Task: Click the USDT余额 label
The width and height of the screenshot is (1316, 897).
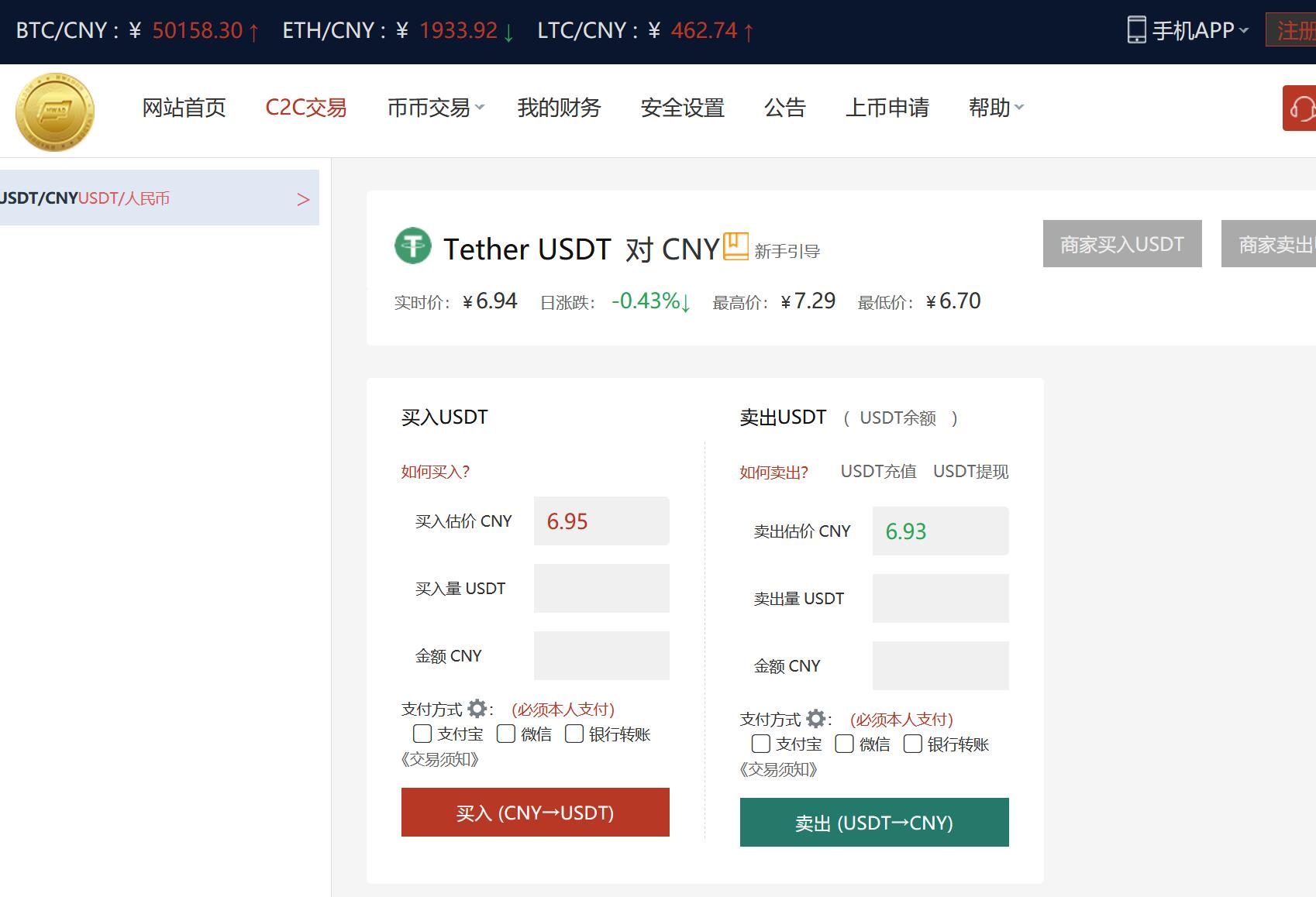Action: (x=898, y=418)
